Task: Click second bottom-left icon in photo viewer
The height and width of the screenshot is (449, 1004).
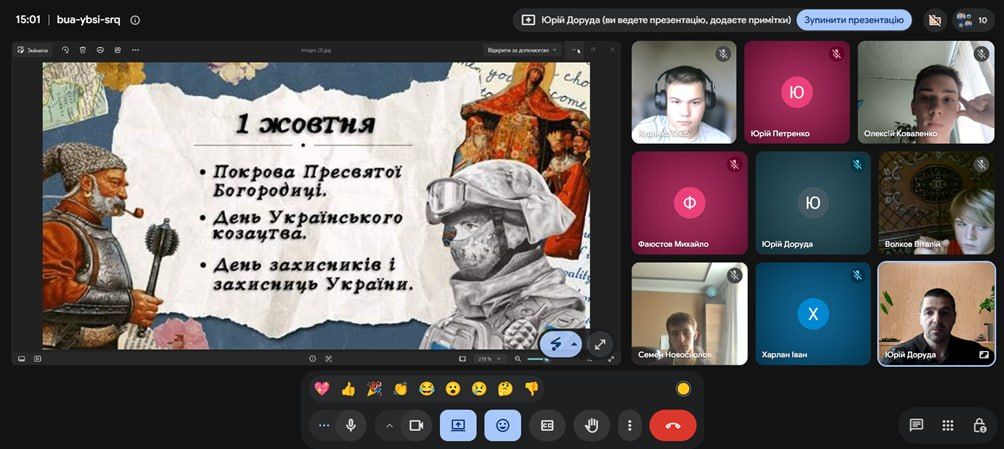Action: (38, 359)
